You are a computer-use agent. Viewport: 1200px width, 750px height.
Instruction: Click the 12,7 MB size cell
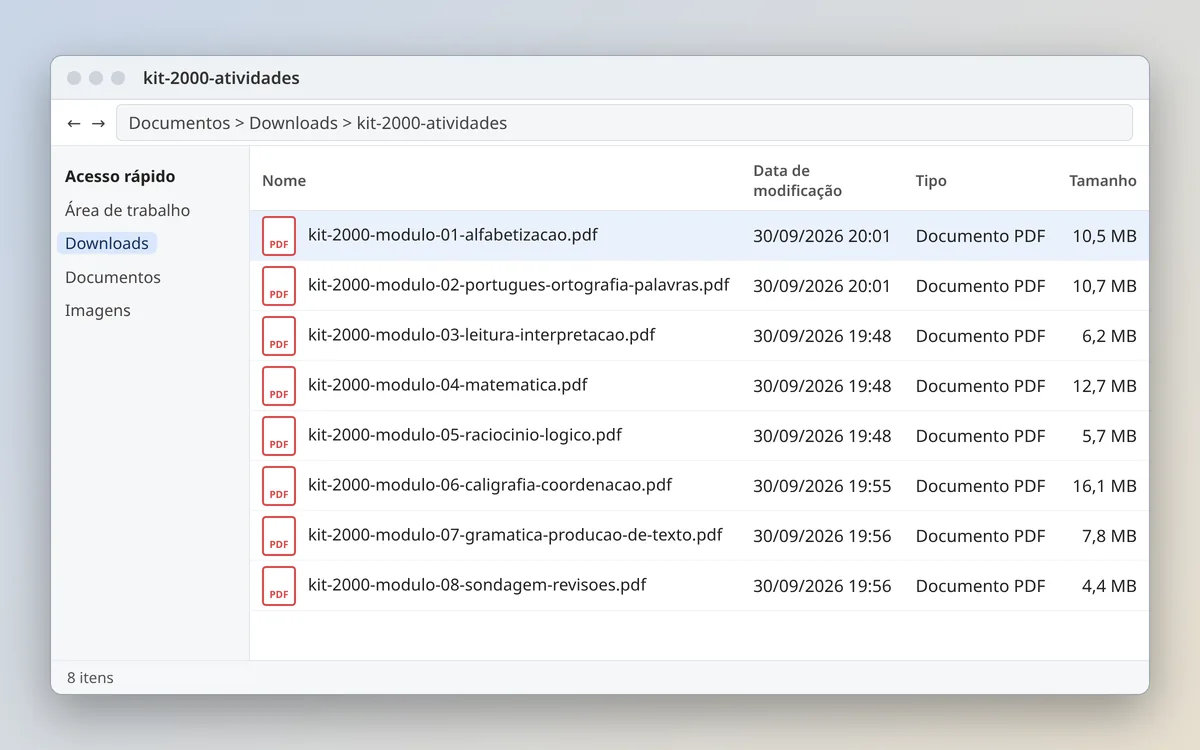(1105, 386)
